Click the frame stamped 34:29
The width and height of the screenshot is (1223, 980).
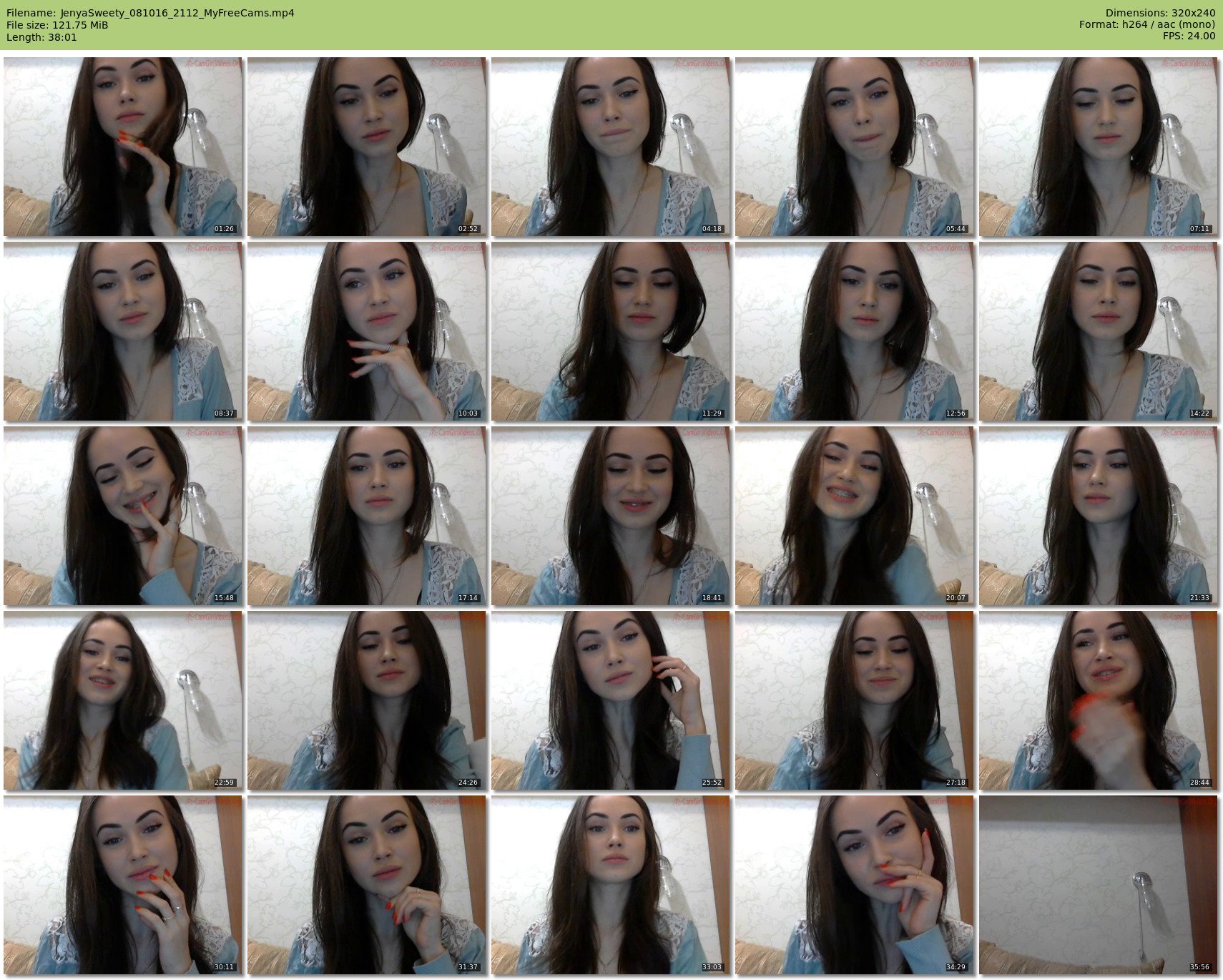pos(855,885)
